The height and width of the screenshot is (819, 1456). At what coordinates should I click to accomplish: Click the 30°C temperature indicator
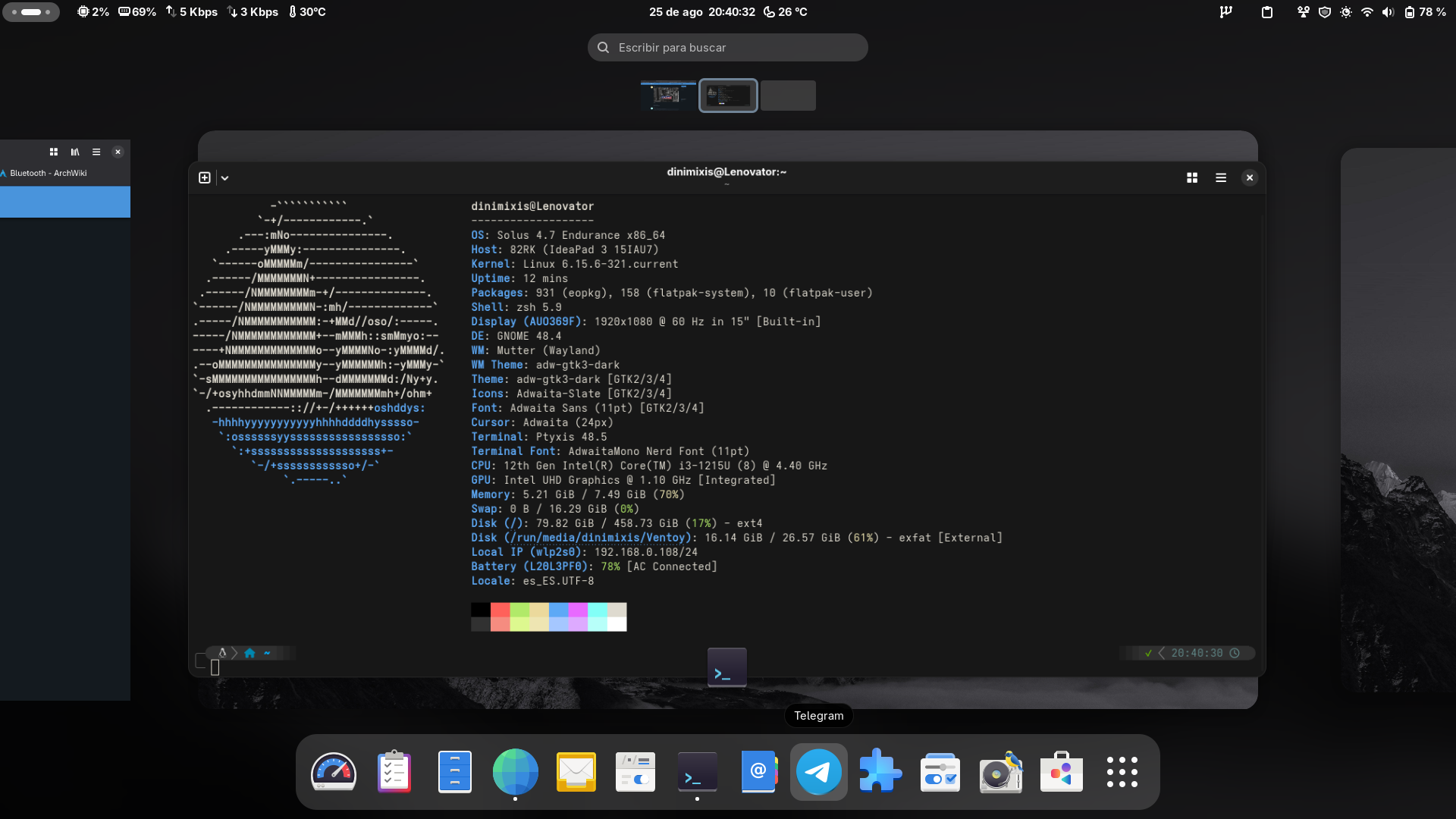coord(307,12)
